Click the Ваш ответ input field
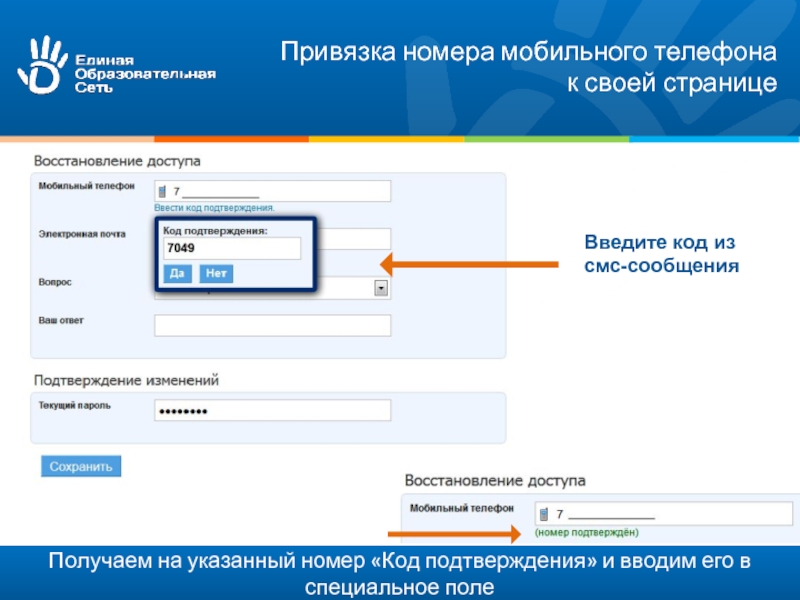Screen dimensions: 800x600 (x=272, y=326)
